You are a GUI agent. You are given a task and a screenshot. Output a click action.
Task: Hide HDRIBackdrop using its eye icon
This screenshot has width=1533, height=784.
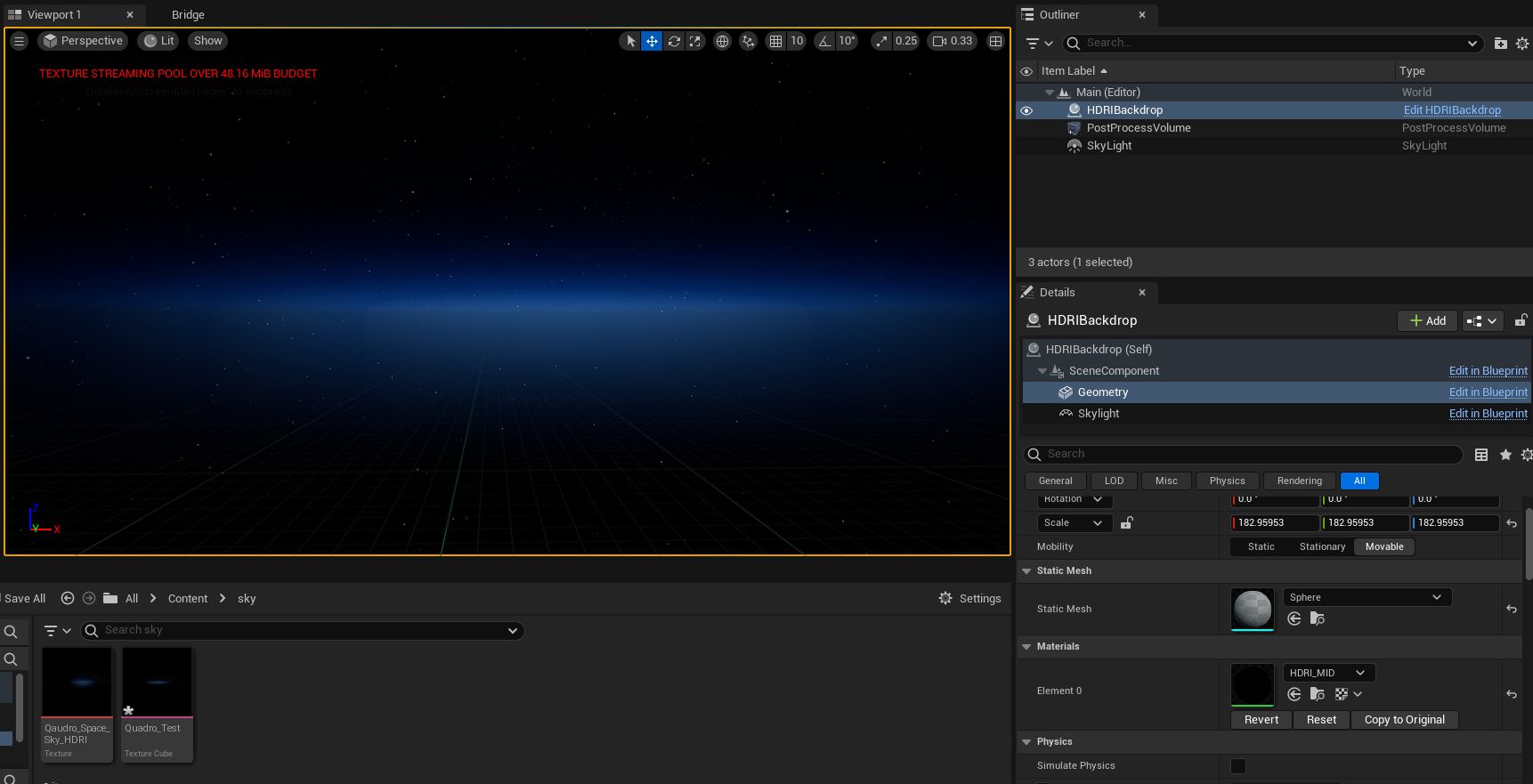pos(1026,110)
